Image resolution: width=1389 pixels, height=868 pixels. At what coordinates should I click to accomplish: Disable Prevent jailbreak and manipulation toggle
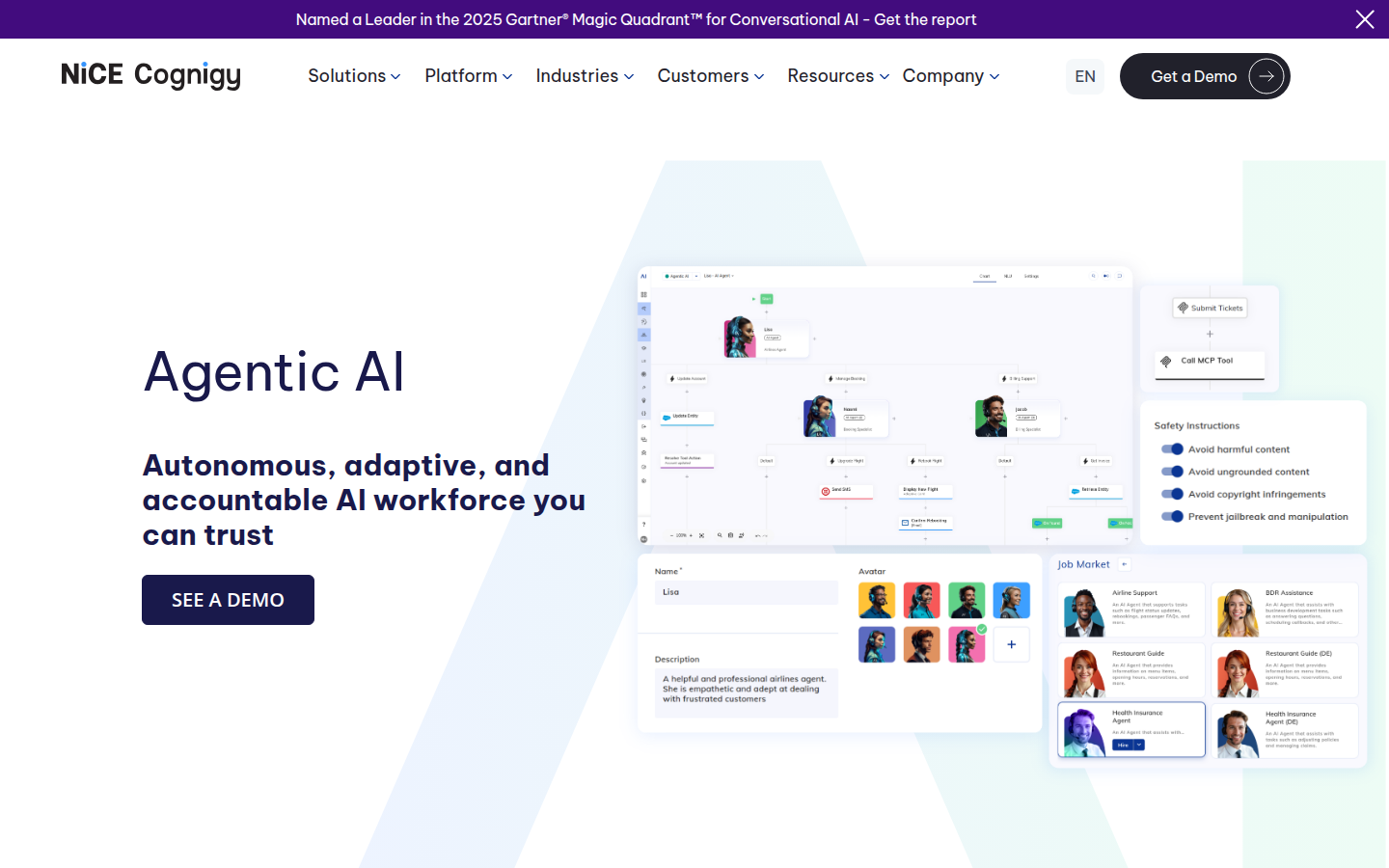(1172, 517)
